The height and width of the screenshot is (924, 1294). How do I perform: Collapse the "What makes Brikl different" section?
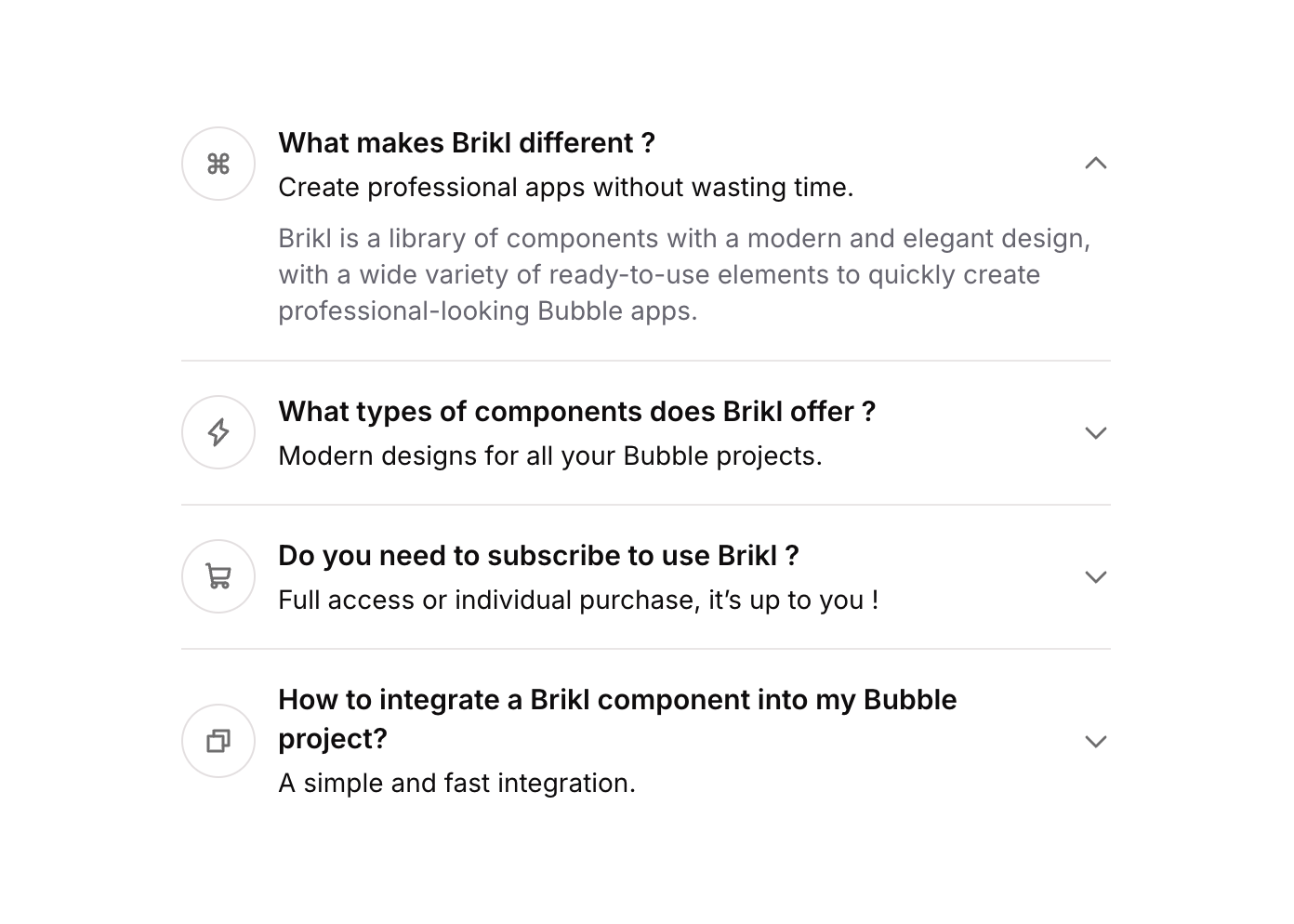[1096, 164]
